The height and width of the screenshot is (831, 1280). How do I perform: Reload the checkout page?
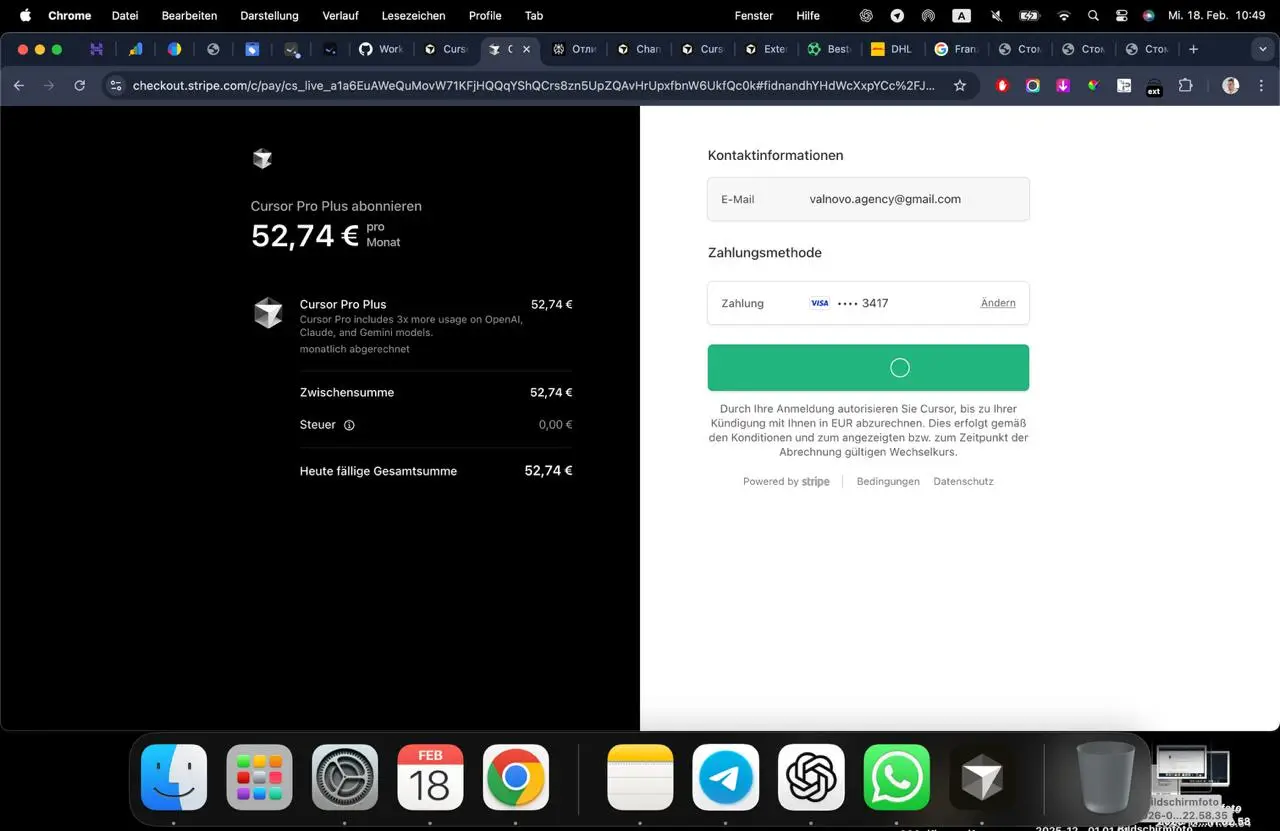point(79,85)
